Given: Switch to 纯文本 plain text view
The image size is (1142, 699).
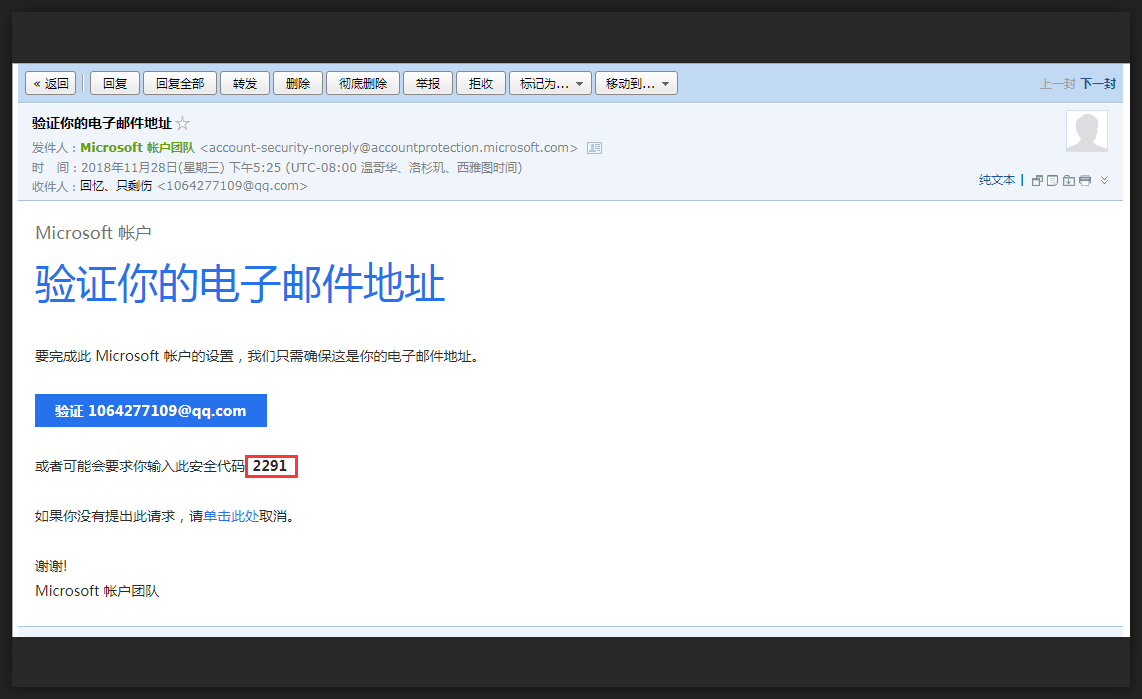Looking at the screenshot, I should coord(996,180).
